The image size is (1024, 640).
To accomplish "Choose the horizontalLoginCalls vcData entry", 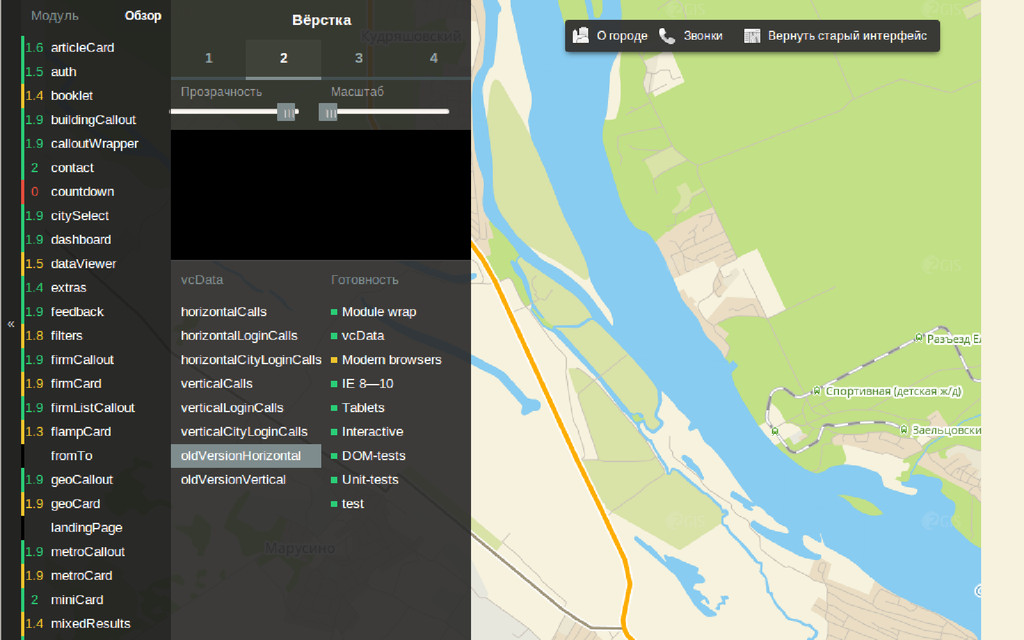I will click(239, 336).
